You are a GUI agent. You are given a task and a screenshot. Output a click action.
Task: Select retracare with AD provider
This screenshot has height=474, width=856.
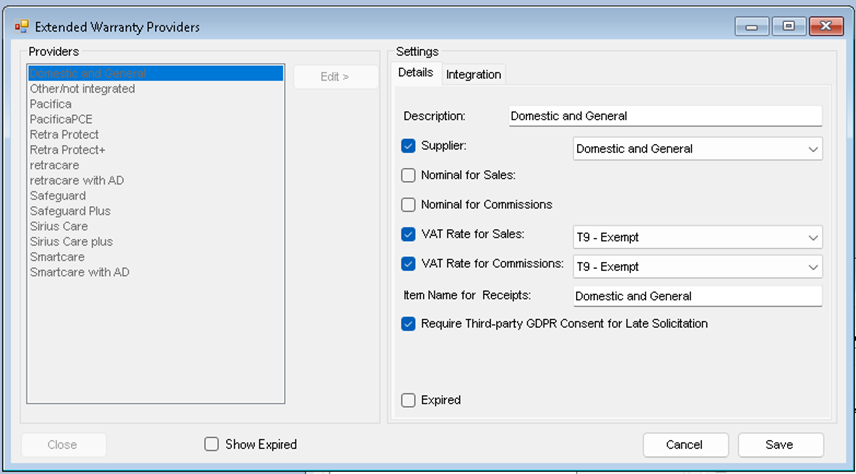(x=156, y=180)
